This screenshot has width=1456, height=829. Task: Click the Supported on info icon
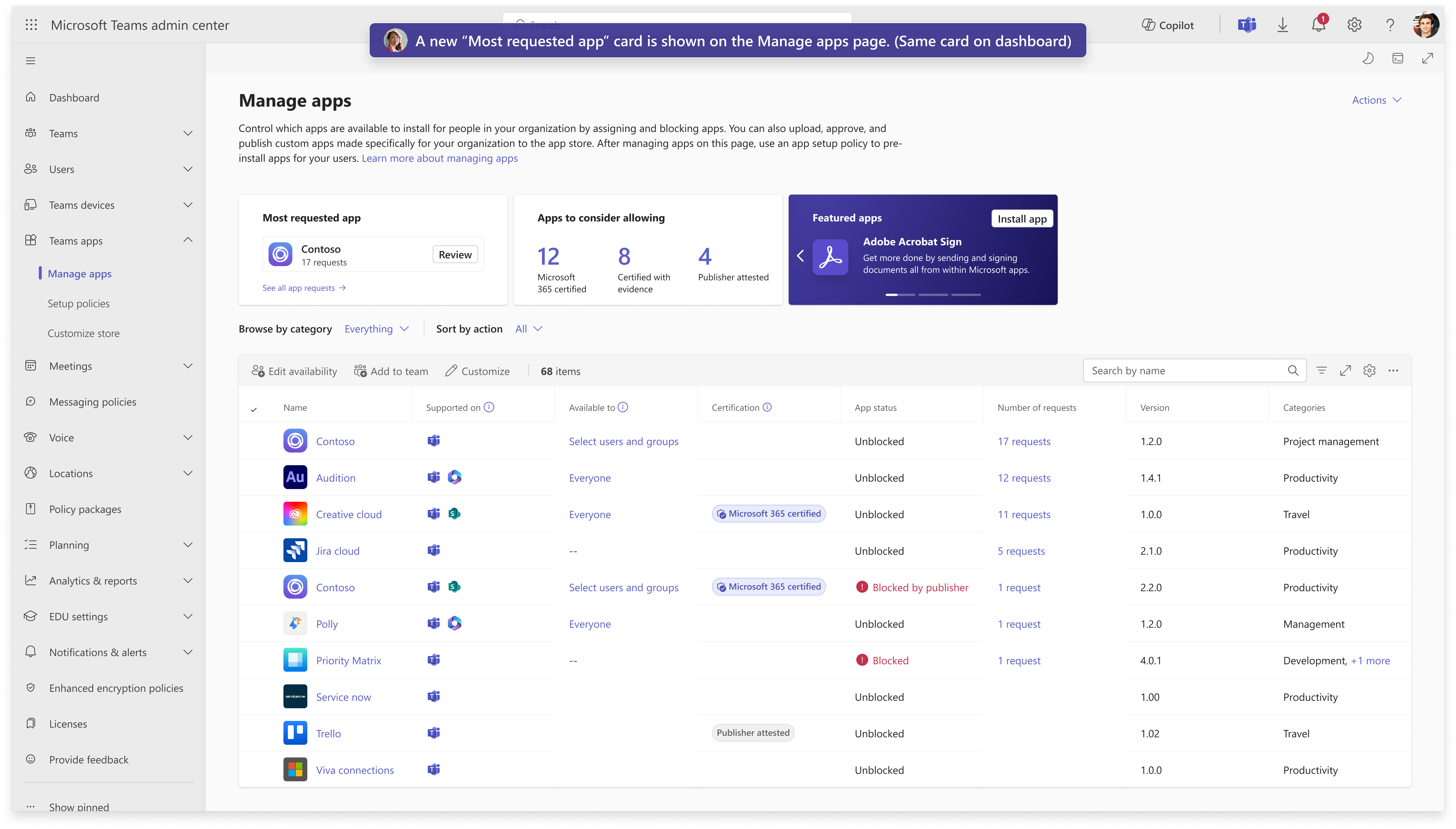(489, 407)
